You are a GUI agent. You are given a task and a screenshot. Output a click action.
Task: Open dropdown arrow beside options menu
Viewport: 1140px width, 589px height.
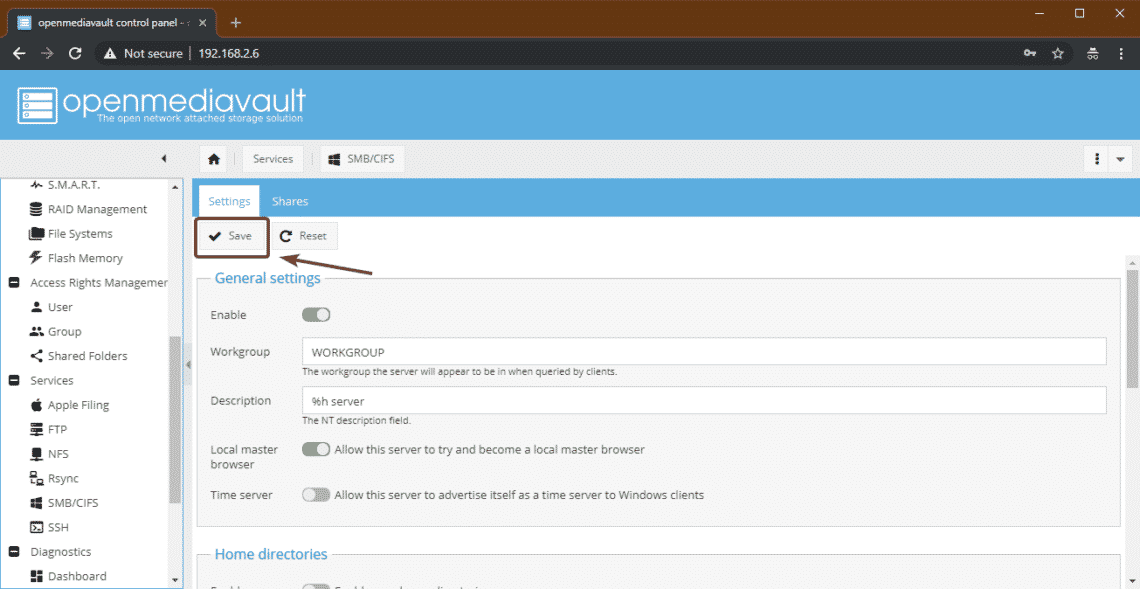click(x=1120, y=159)
